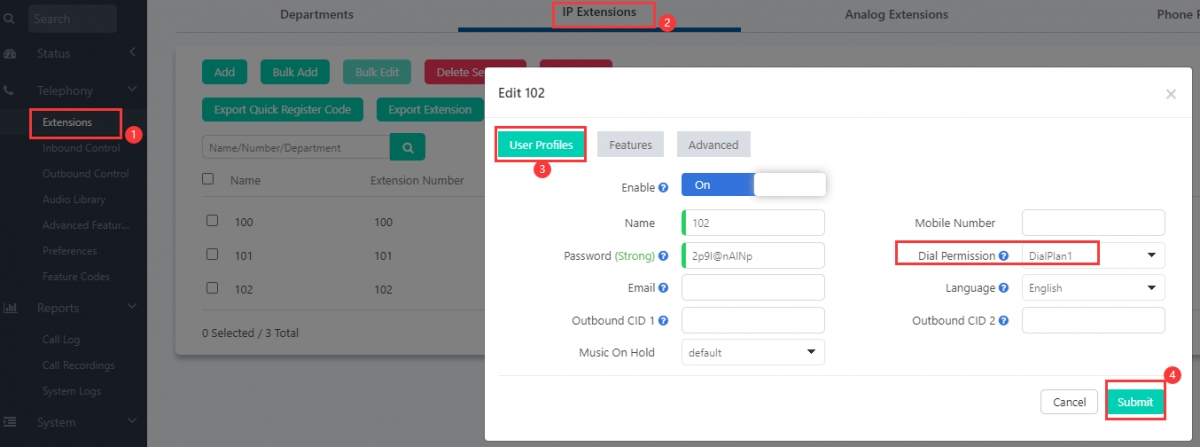This screenshot has height=447, width=1200.
Task: Toggle the Enable switch set to On
Action: [753, 185]
